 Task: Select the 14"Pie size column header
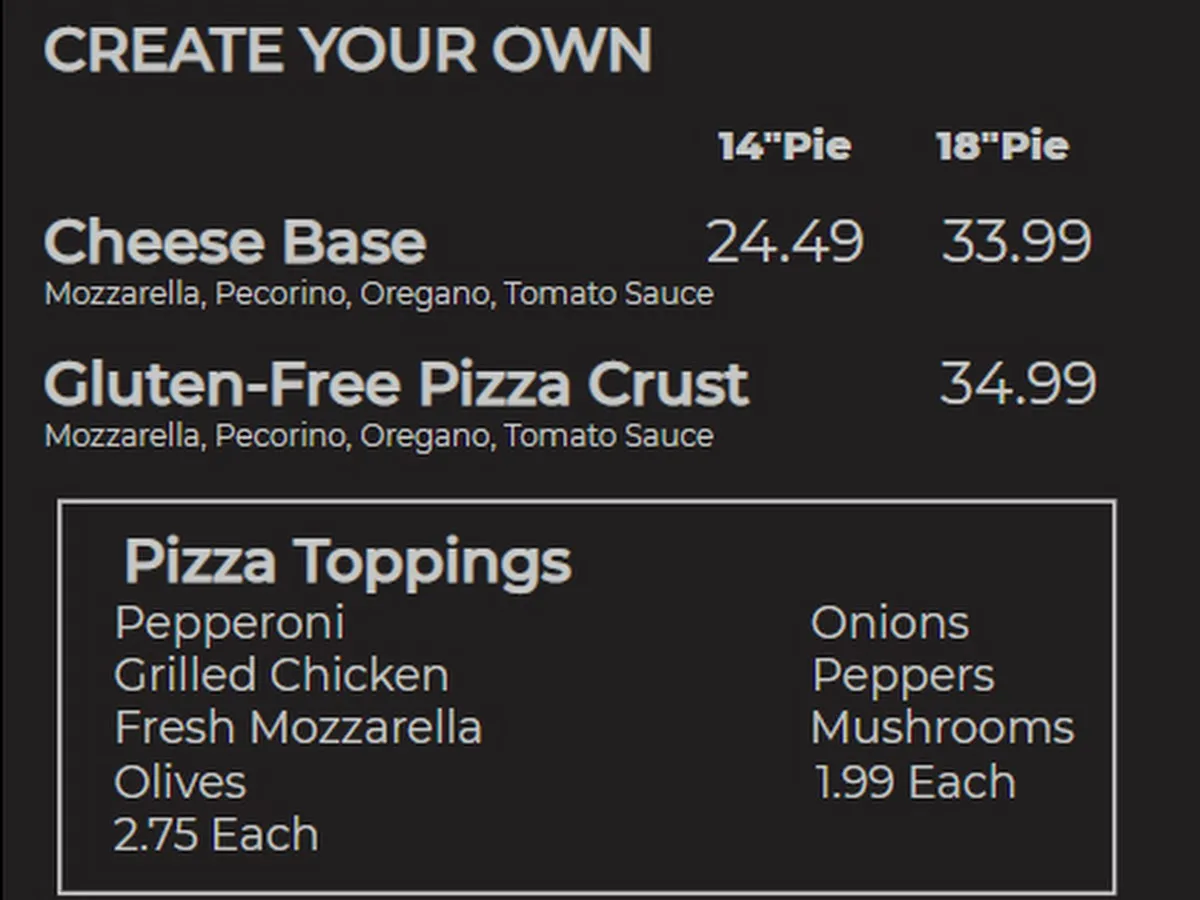[784, 147]
